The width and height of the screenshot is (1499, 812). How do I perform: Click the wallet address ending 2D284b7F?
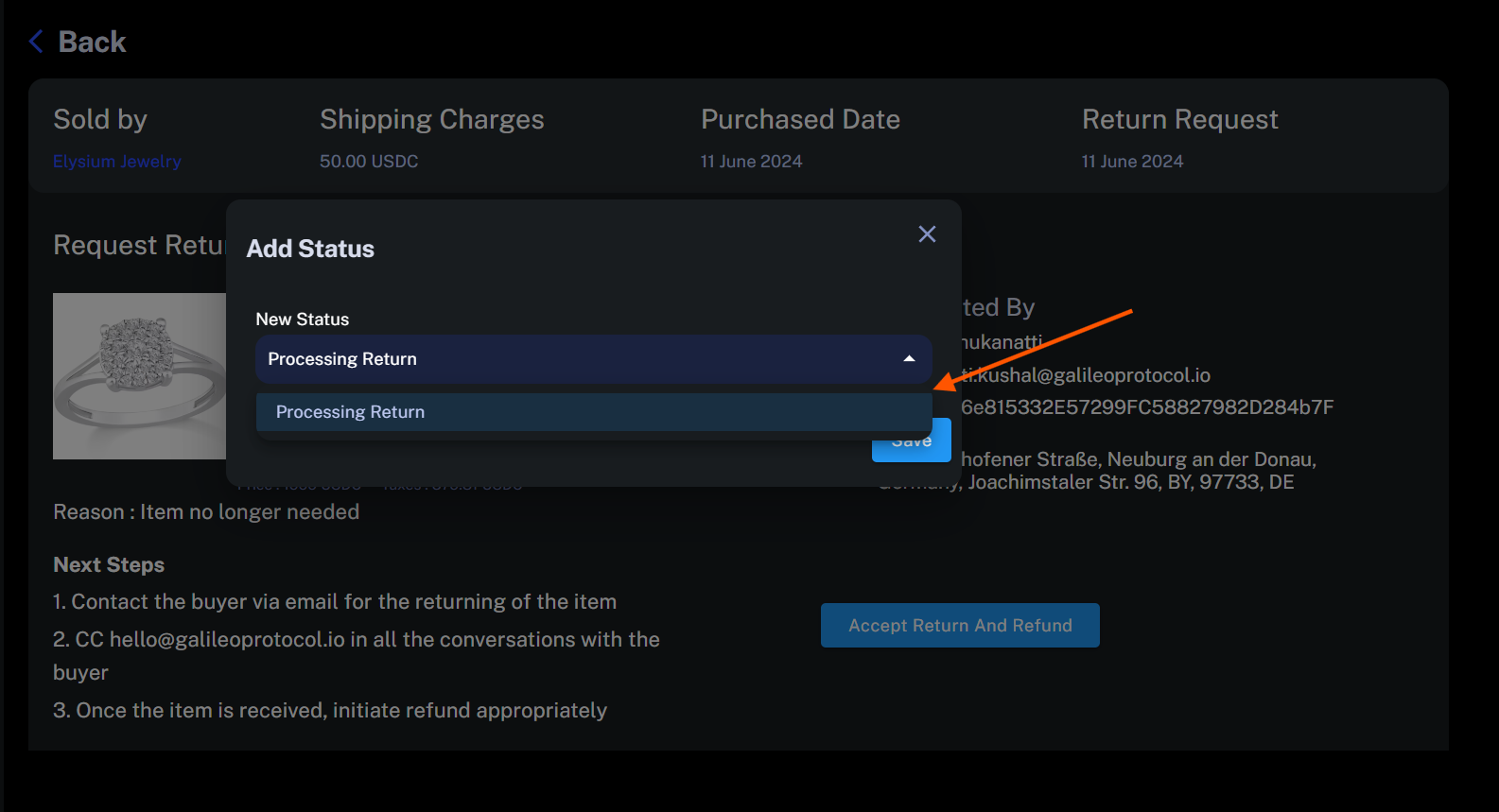tap(1147, 407)
